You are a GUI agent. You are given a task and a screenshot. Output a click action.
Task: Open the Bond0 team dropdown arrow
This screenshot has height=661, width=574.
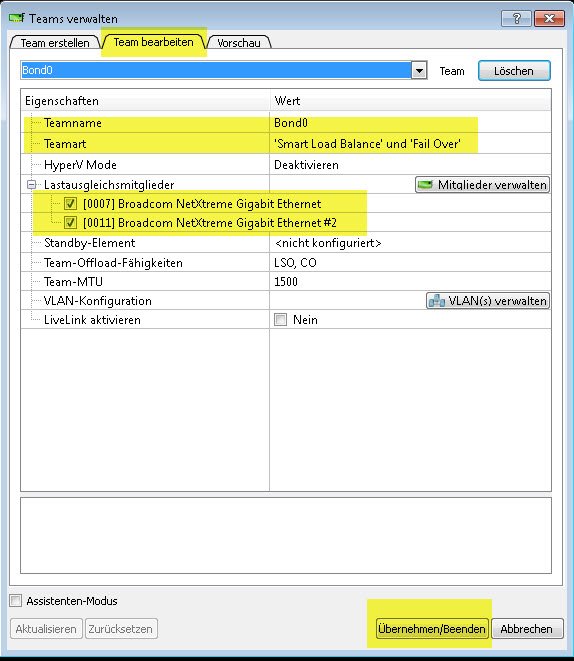[x=419, y=70]
